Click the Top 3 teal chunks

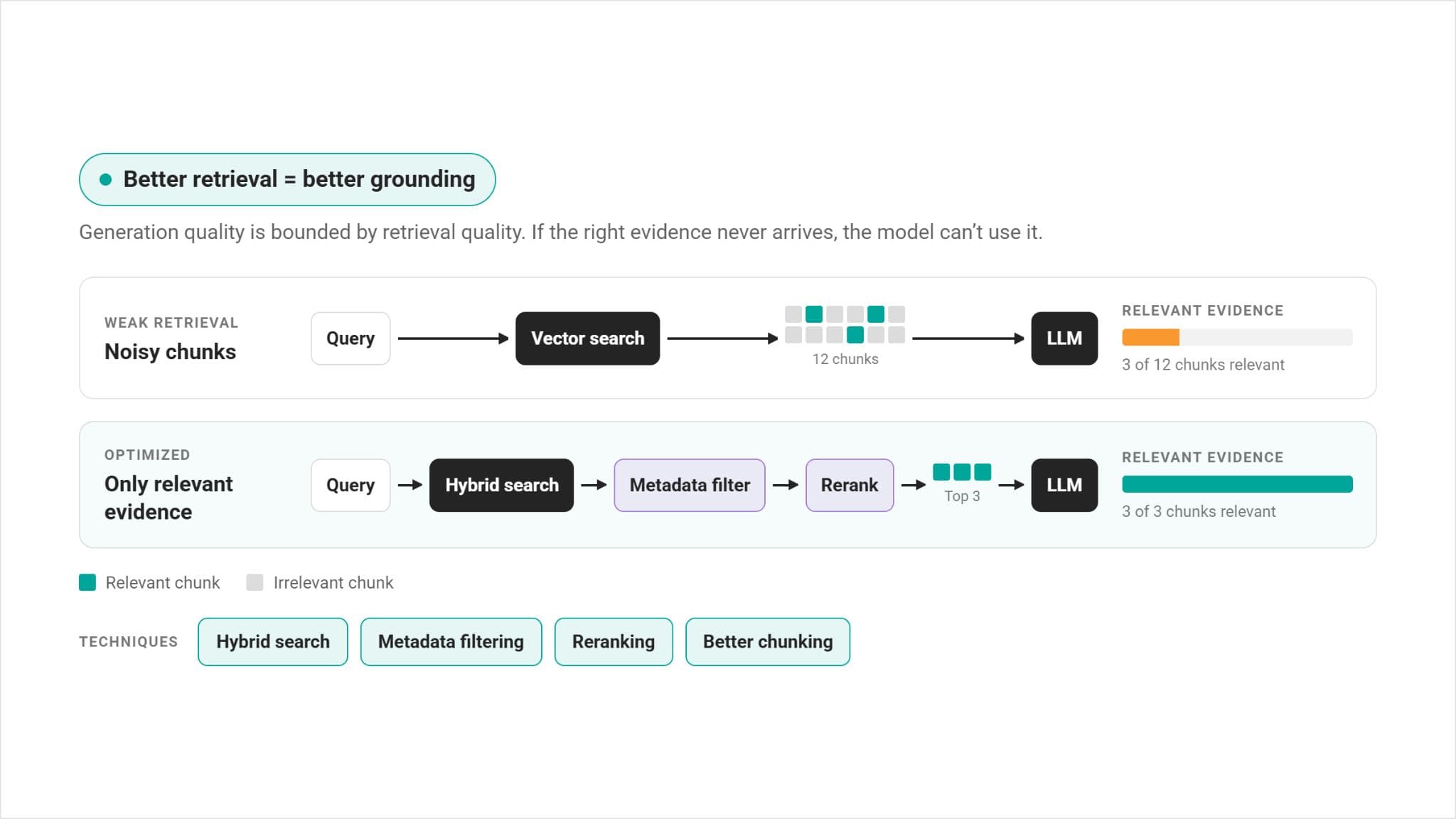pos(962,471)
